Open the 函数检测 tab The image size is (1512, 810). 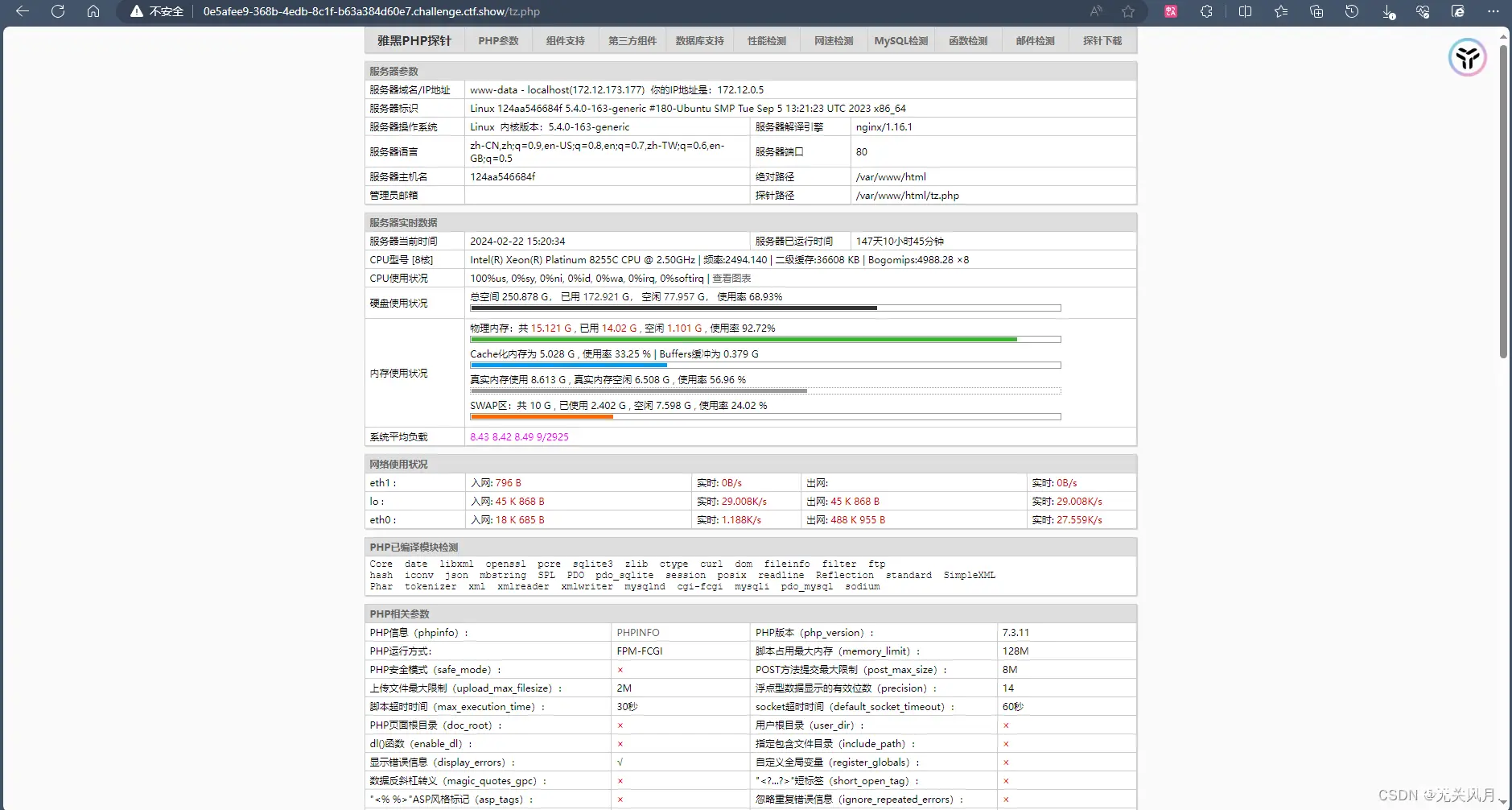pyautogui.click(x=968, y=40)
